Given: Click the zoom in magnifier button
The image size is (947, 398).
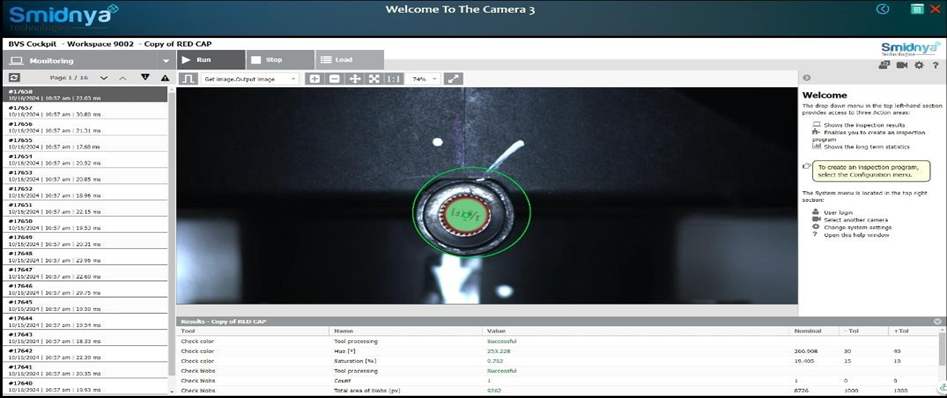Looking at the screenshot, I should (314, 79).
